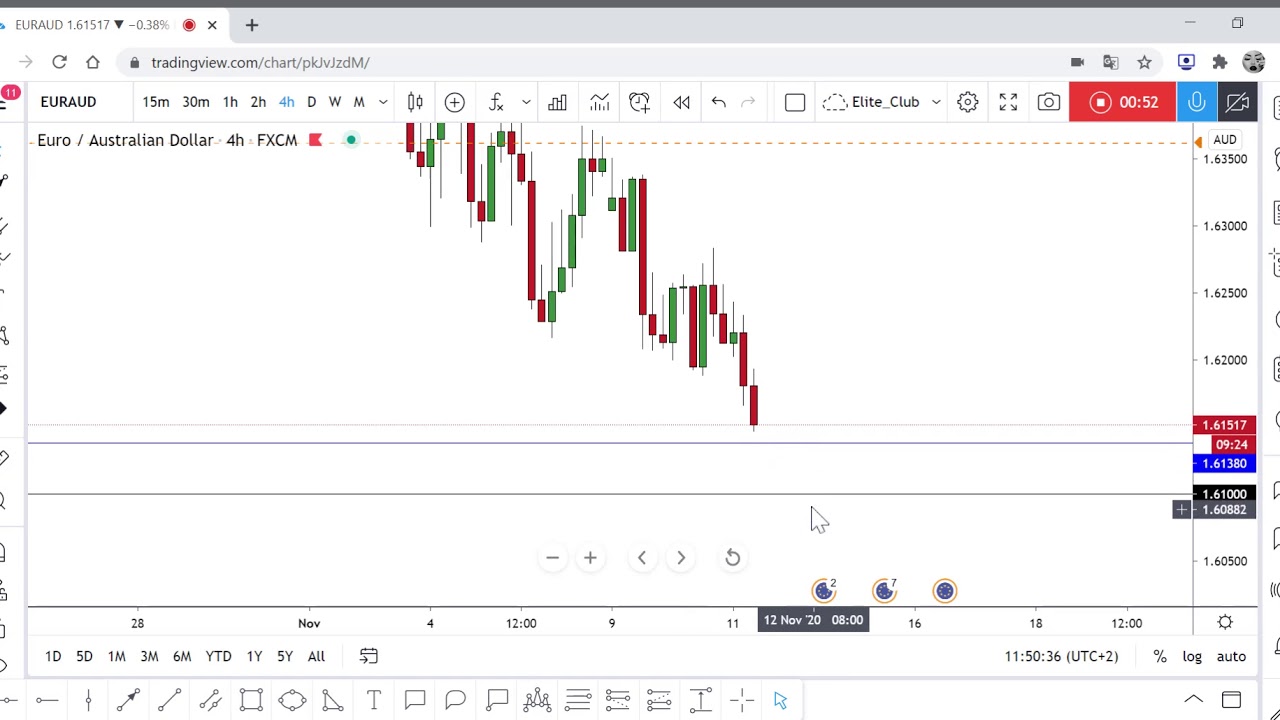Select the rectangle drawing tool

pyautogui.click(x=251, y=701)
